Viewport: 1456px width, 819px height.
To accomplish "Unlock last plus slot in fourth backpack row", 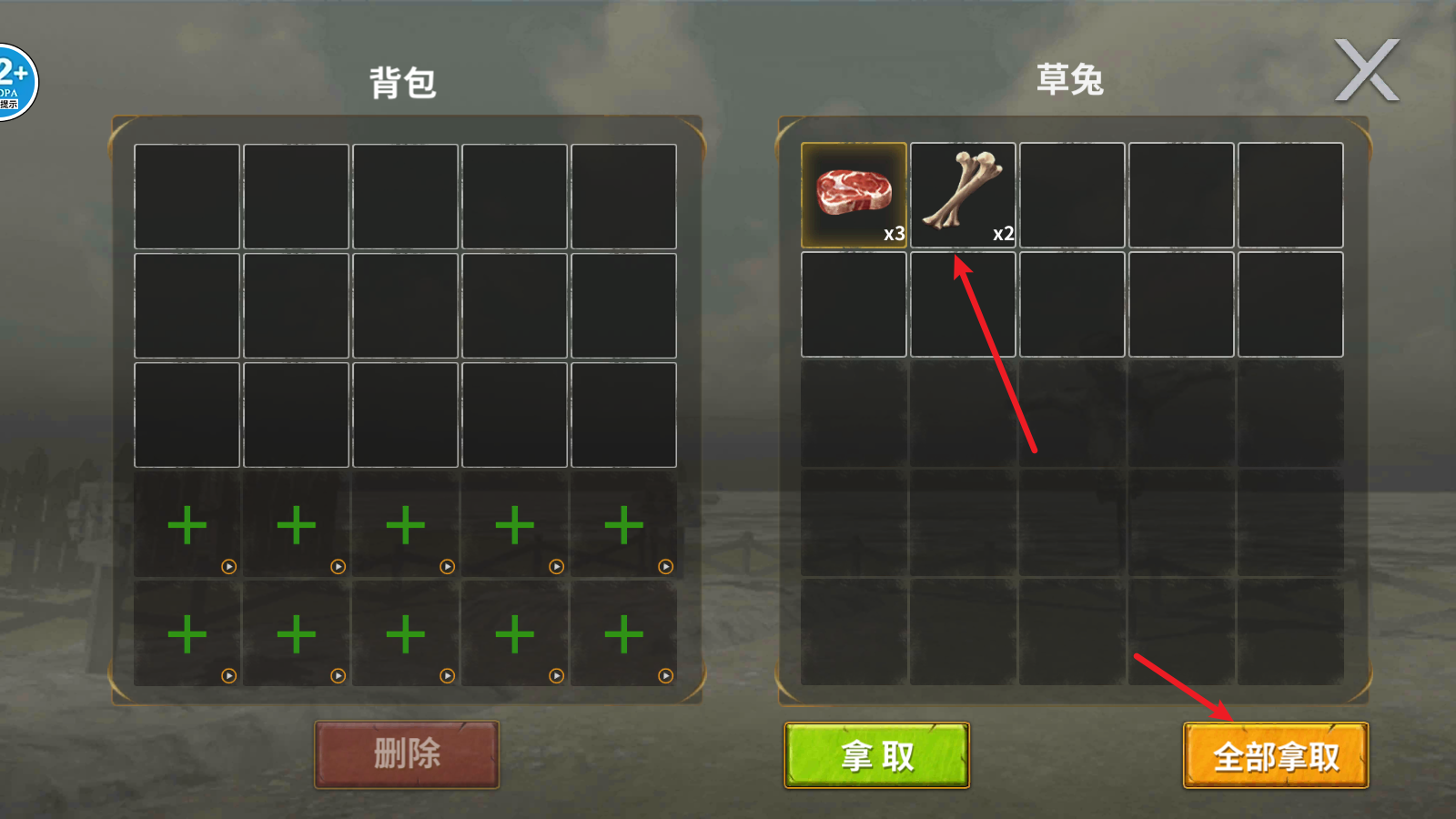I will pyautogui.click(x=624, y=525).
